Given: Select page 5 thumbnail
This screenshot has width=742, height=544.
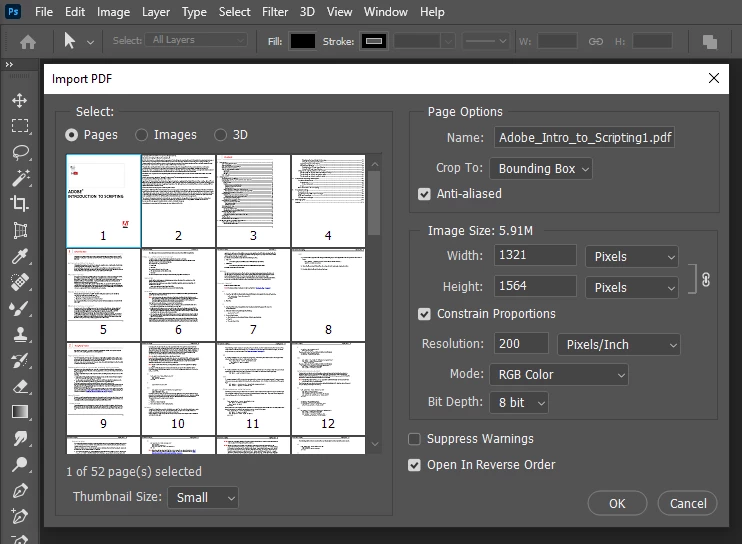Looking at the screenshot, I should [x=103, y=294].
